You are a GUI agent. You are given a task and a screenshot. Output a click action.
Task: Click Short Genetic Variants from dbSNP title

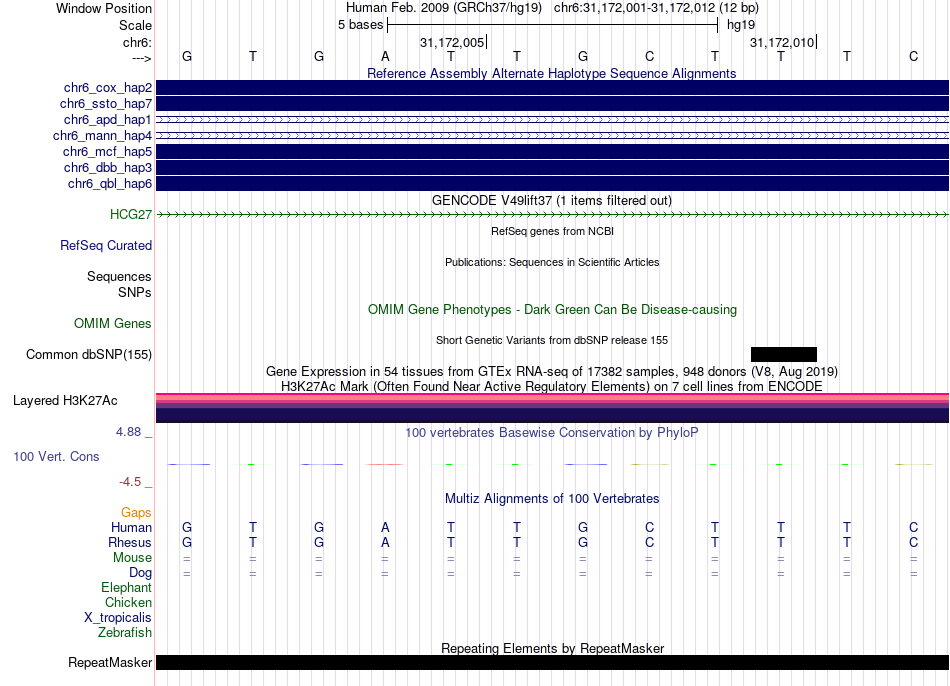552,341
